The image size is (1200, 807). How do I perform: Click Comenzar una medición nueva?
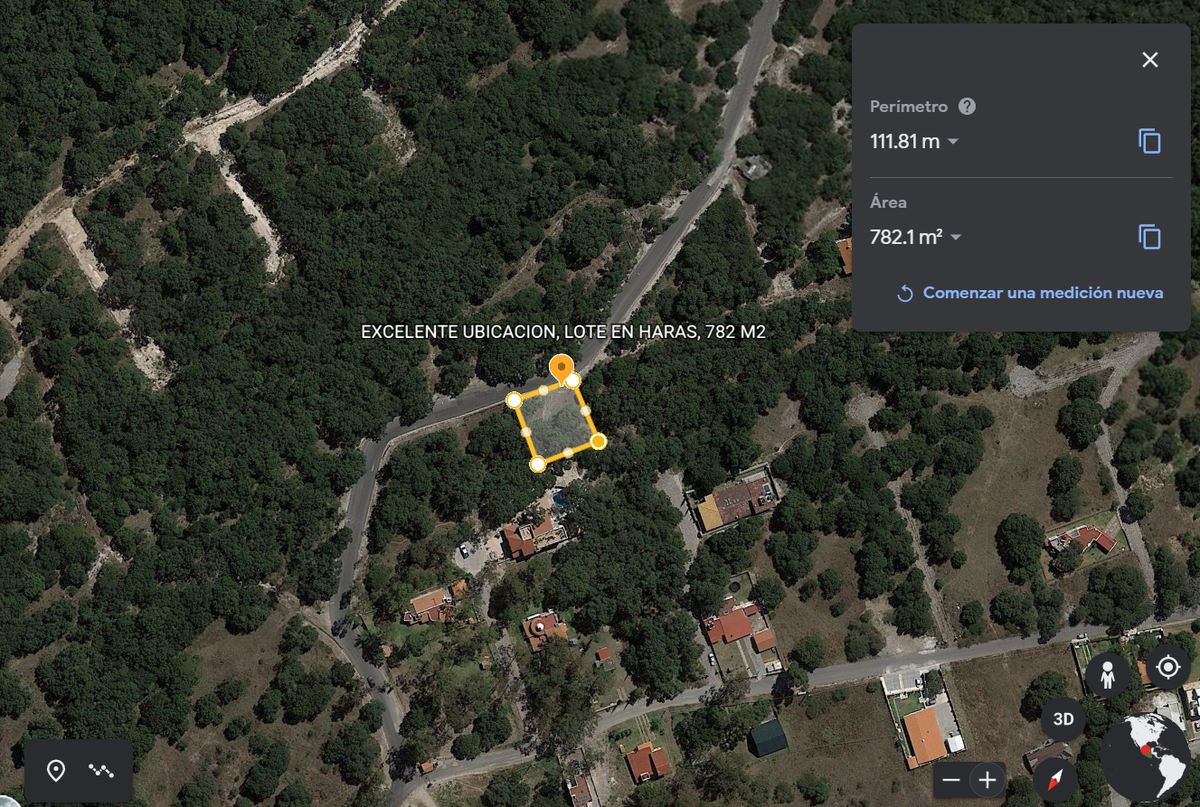pos(1030,293)
